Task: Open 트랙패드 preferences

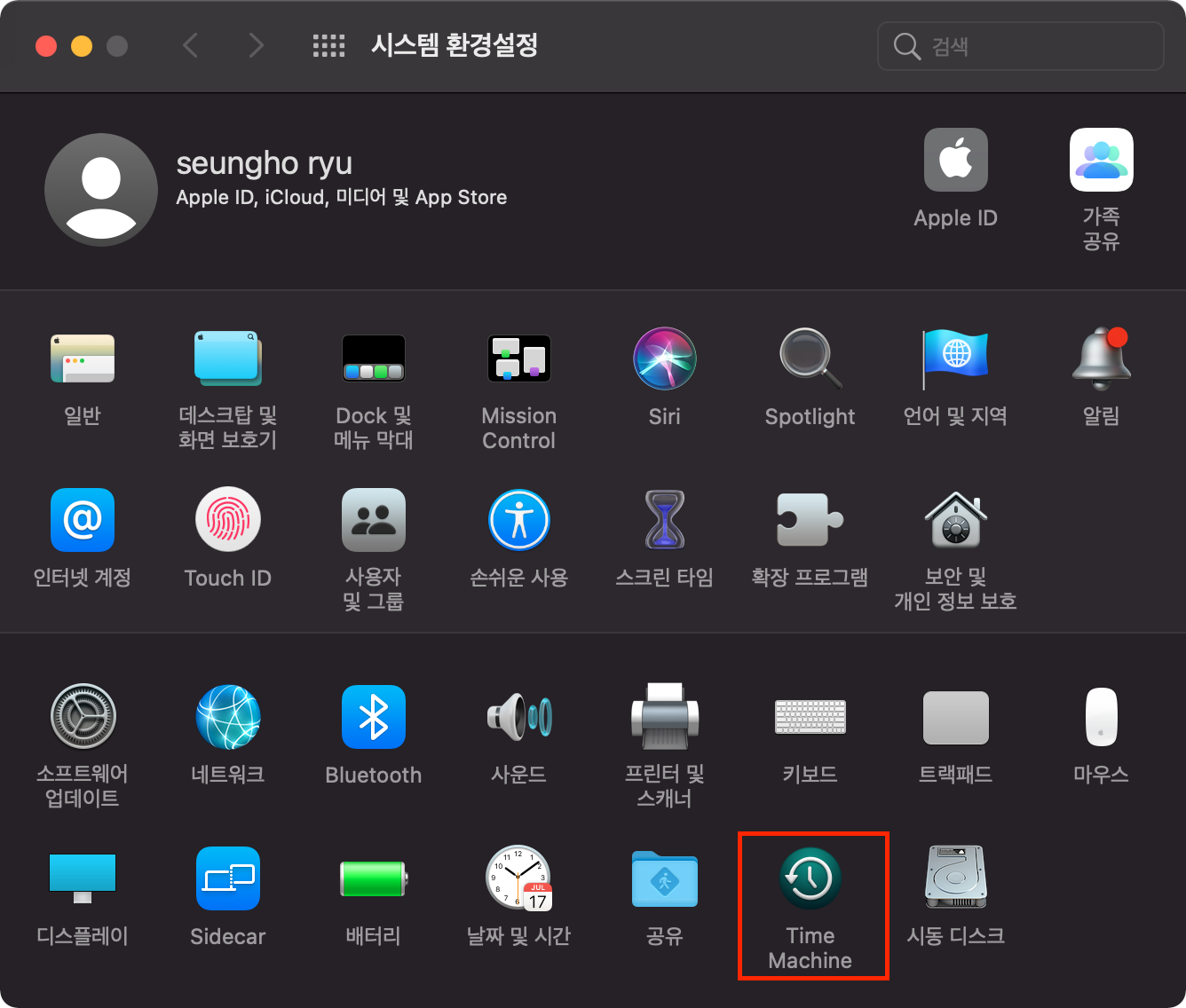Action: coord(956,717)
